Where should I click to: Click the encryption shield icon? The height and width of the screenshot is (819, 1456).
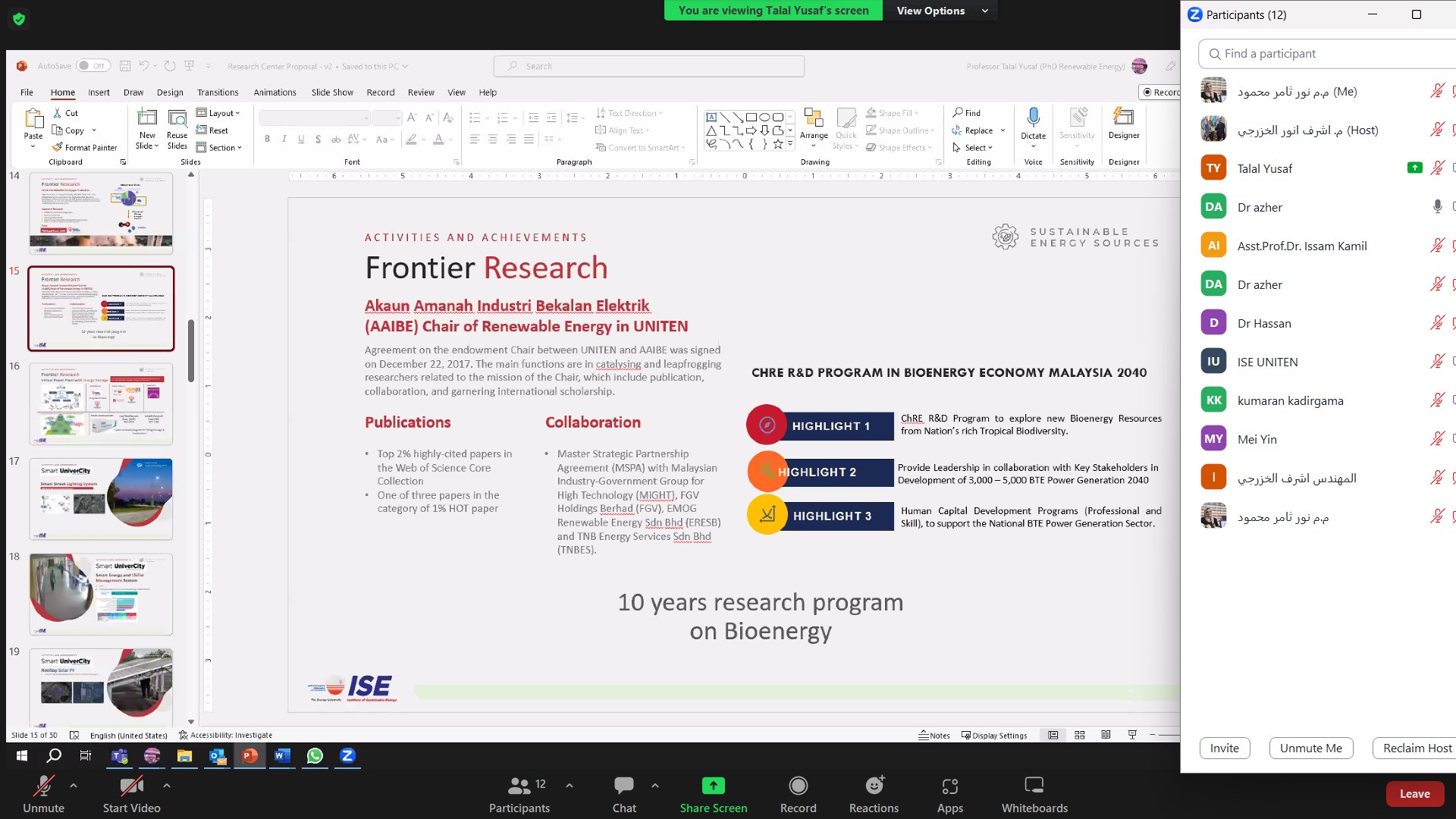click(19, 19)
